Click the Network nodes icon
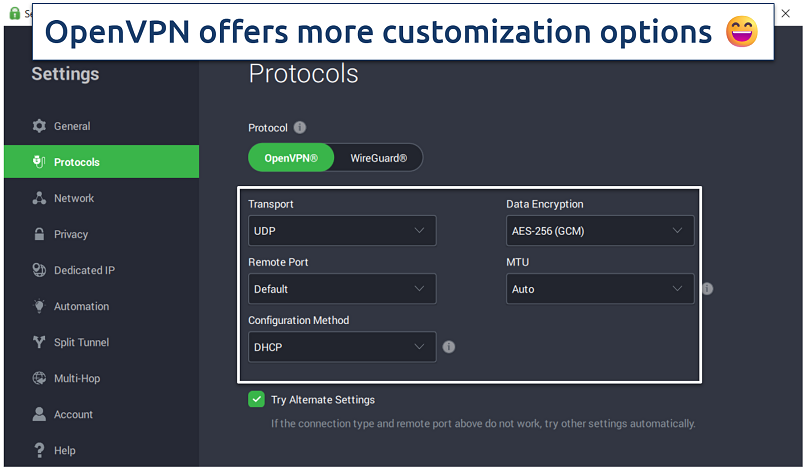 (39, 198)
